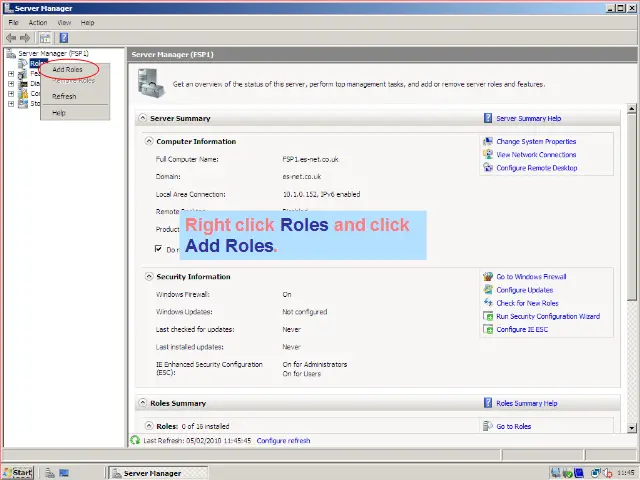Click the Run Security Configuration Wizard link

(548, 316)
